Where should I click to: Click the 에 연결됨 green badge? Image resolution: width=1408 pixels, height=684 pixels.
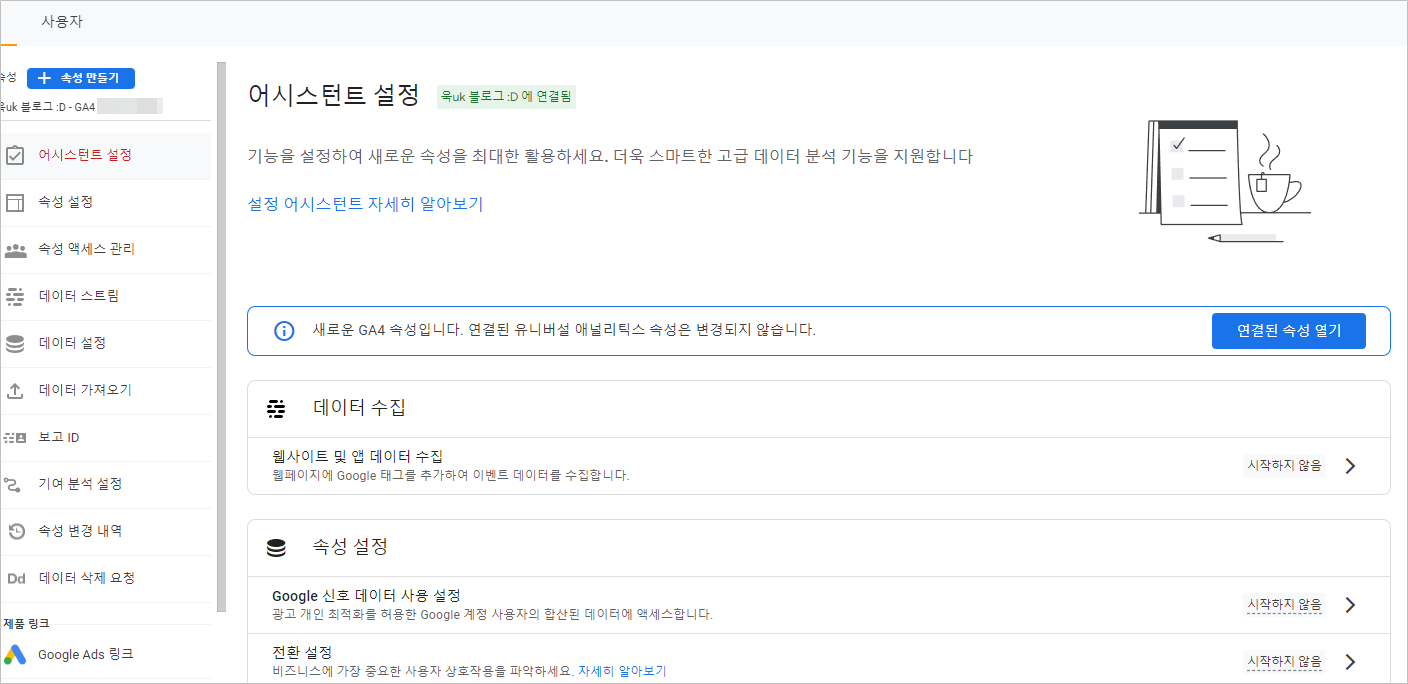coord(507,97)
